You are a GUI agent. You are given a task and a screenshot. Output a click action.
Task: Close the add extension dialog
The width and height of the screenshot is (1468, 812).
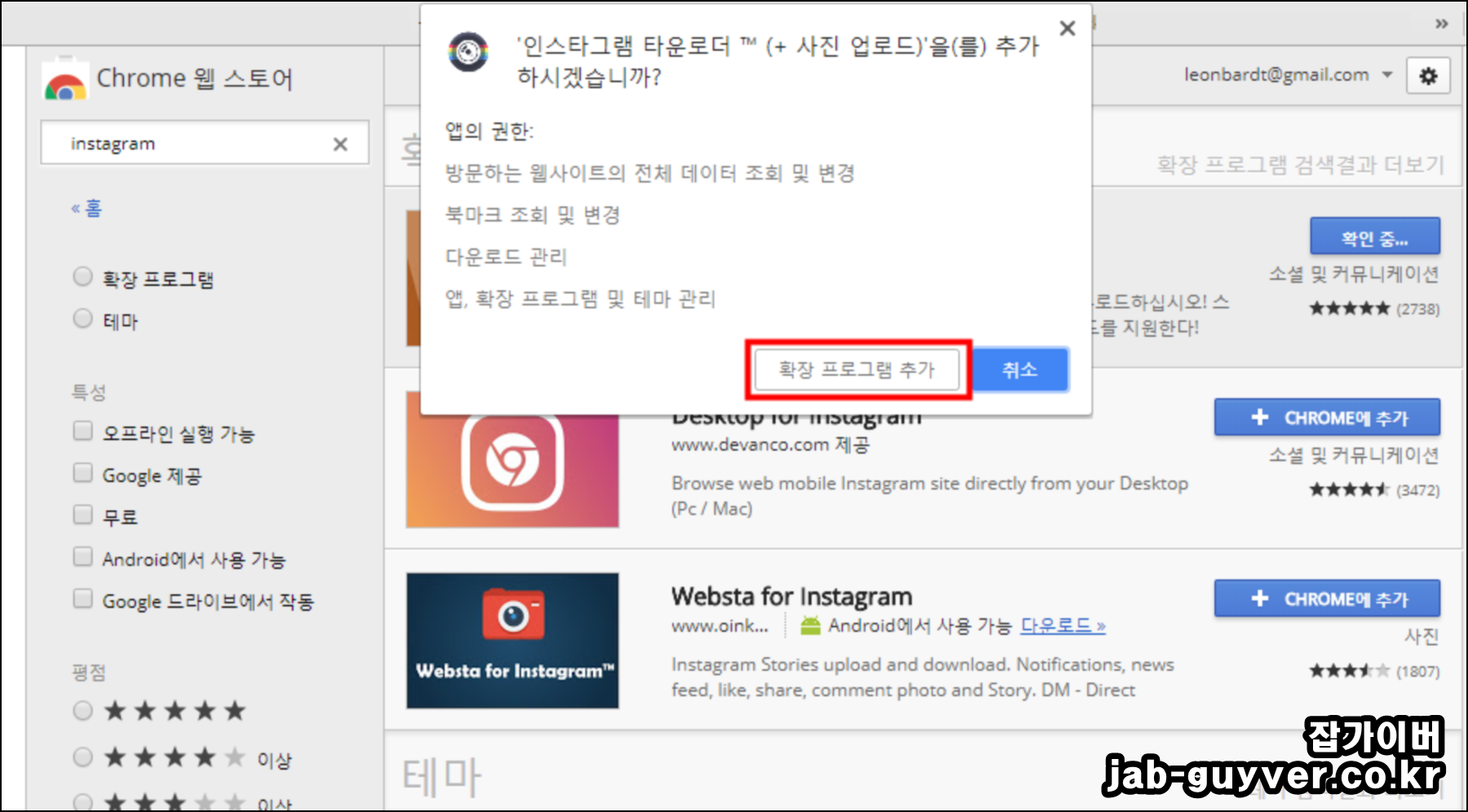tap(1068, 29)
